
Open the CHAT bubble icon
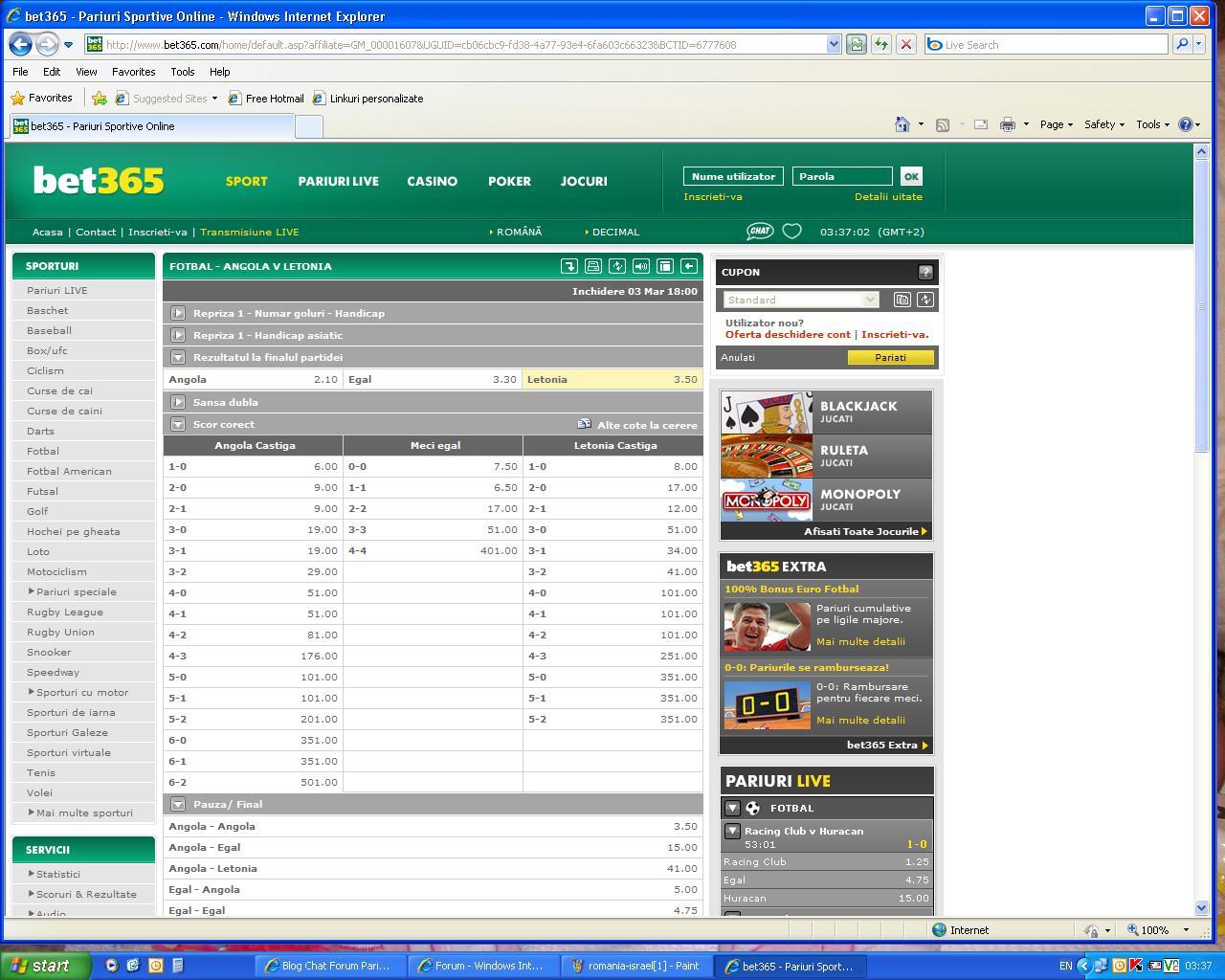pos(760,231)
